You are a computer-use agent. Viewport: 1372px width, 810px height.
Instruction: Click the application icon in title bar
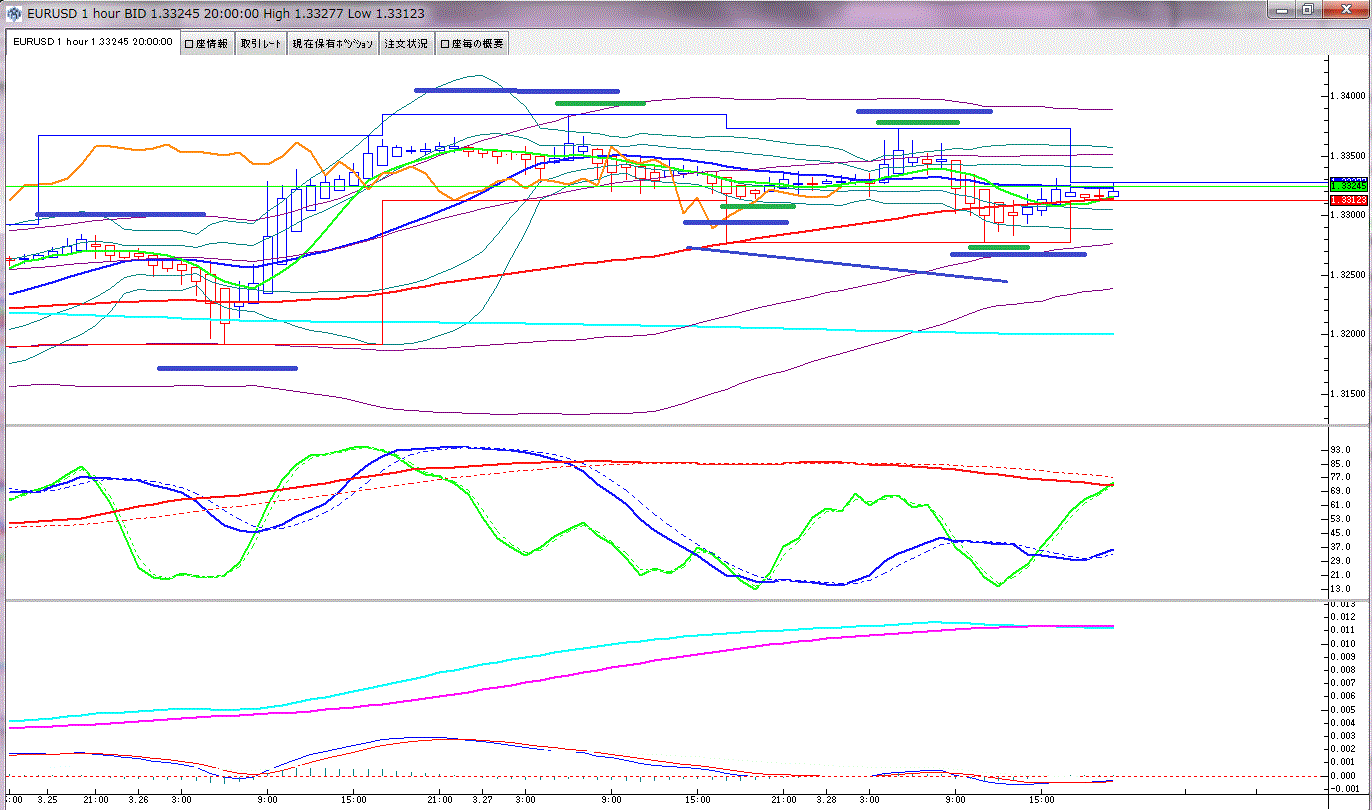[x=12, y=13]
